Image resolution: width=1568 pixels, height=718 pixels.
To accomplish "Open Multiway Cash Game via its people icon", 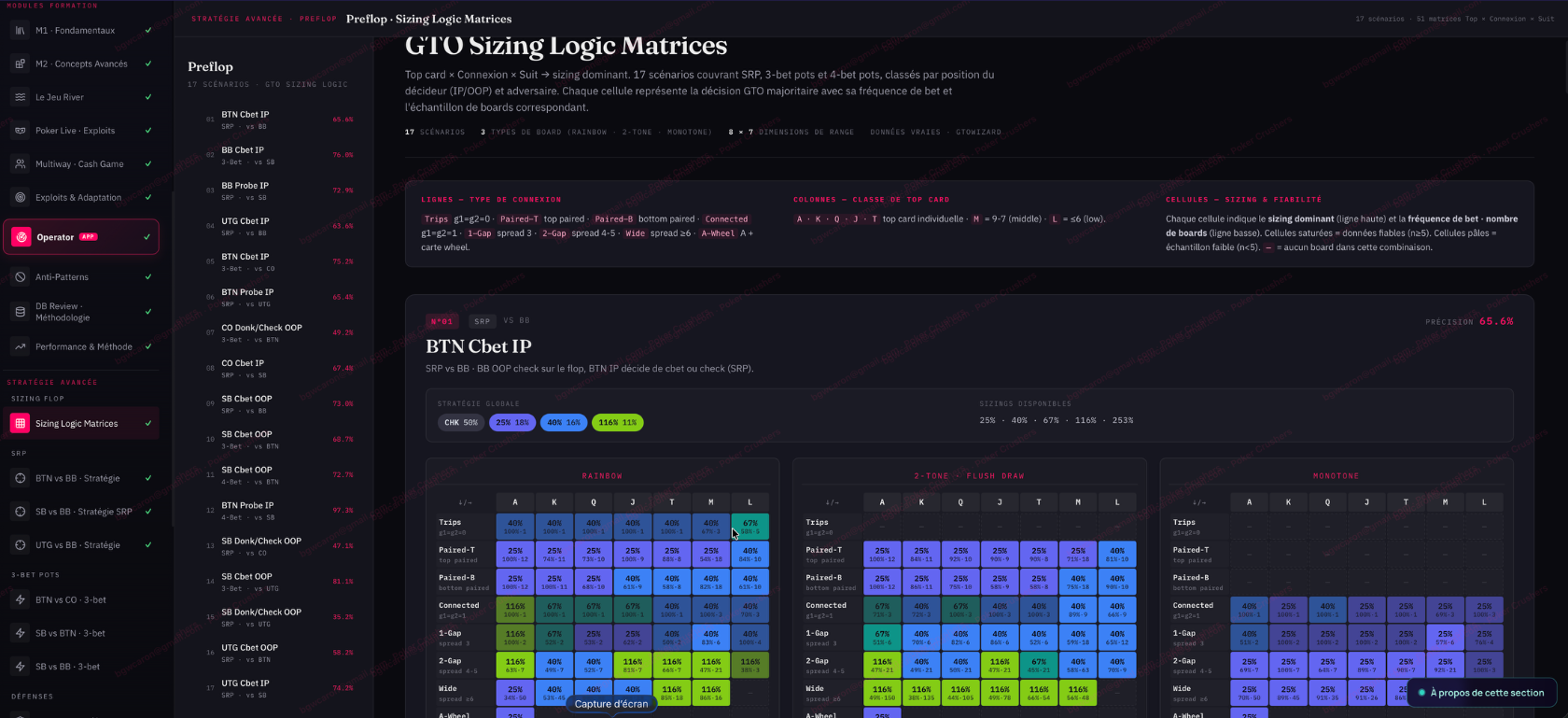I will pyautogui.click(x=21, y=163).
